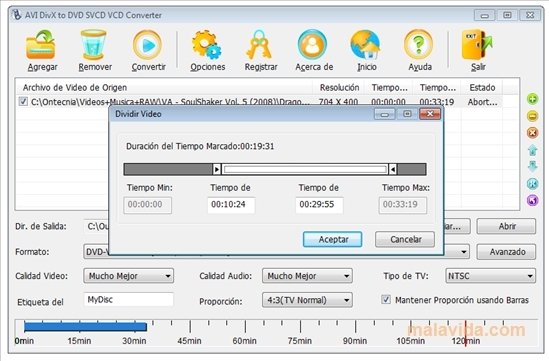The width and height of the screenshot is (549, 361).
Task: Click the Avanzado button
Action: pos(506,252)
